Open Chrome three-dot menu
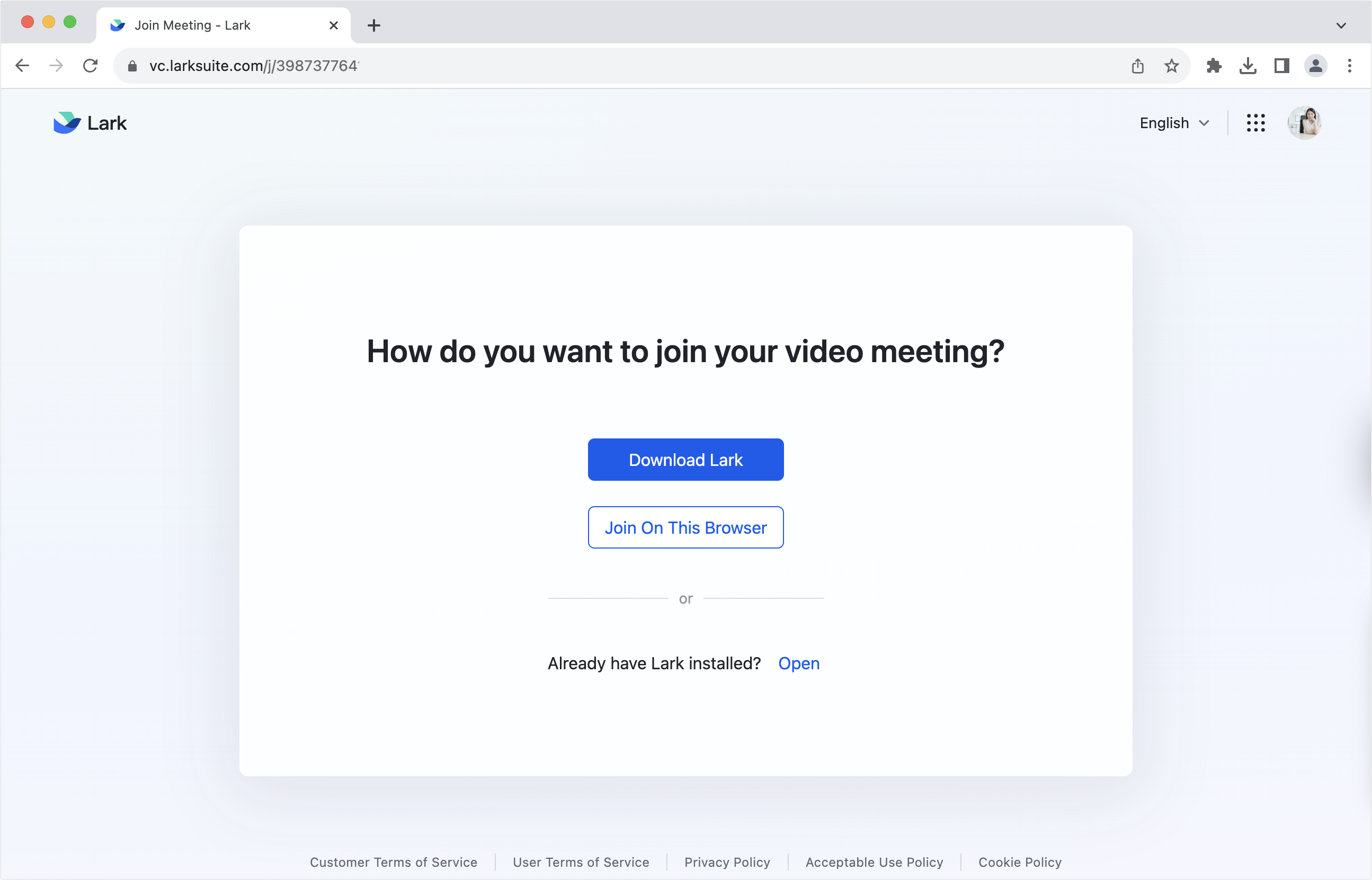 1349,66
